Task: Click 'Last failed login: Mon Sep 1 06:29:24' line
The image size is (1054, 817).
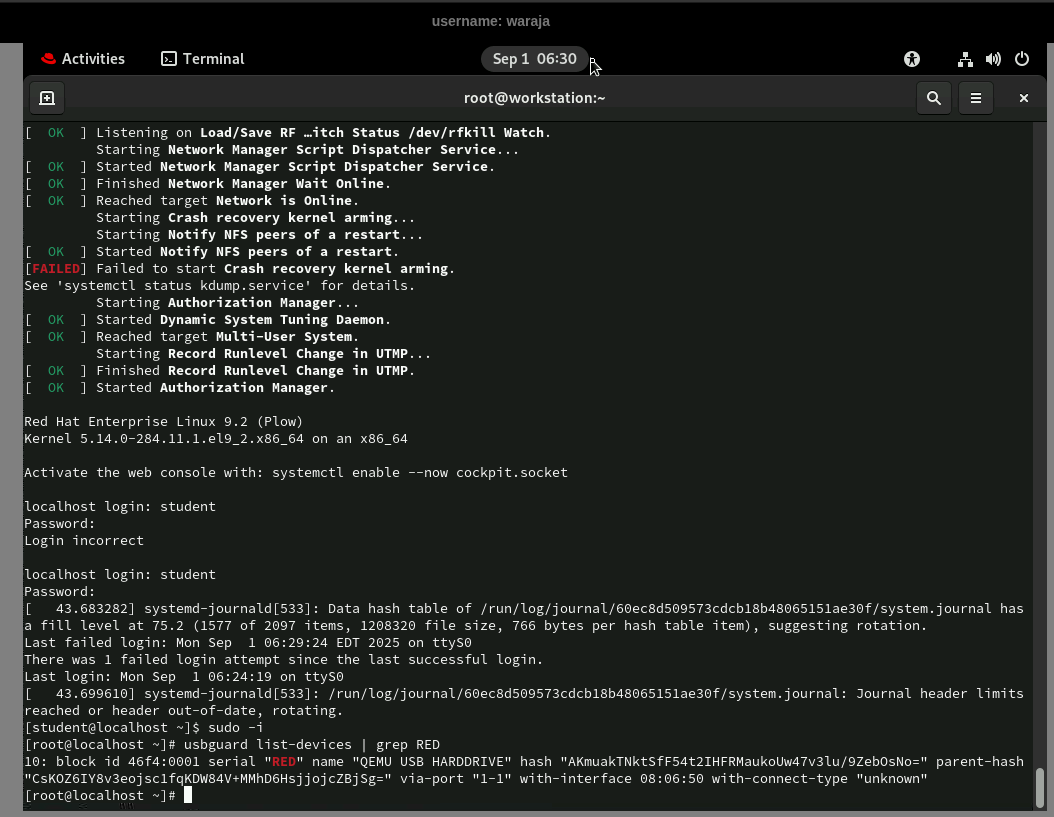Action: [248, 643]
